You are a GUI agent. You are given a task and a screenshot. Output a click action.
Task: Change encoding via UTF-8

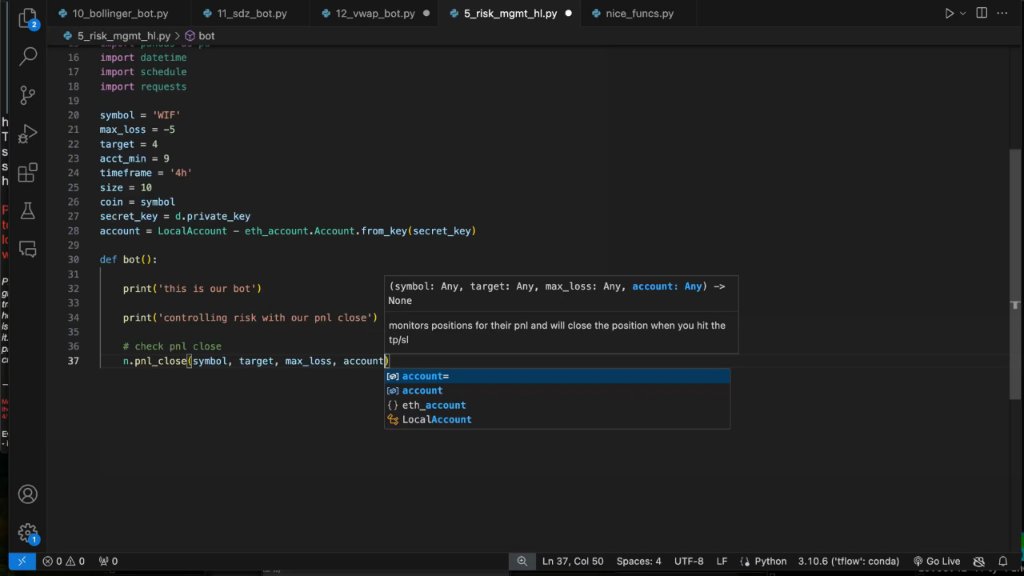coord(689,561)
